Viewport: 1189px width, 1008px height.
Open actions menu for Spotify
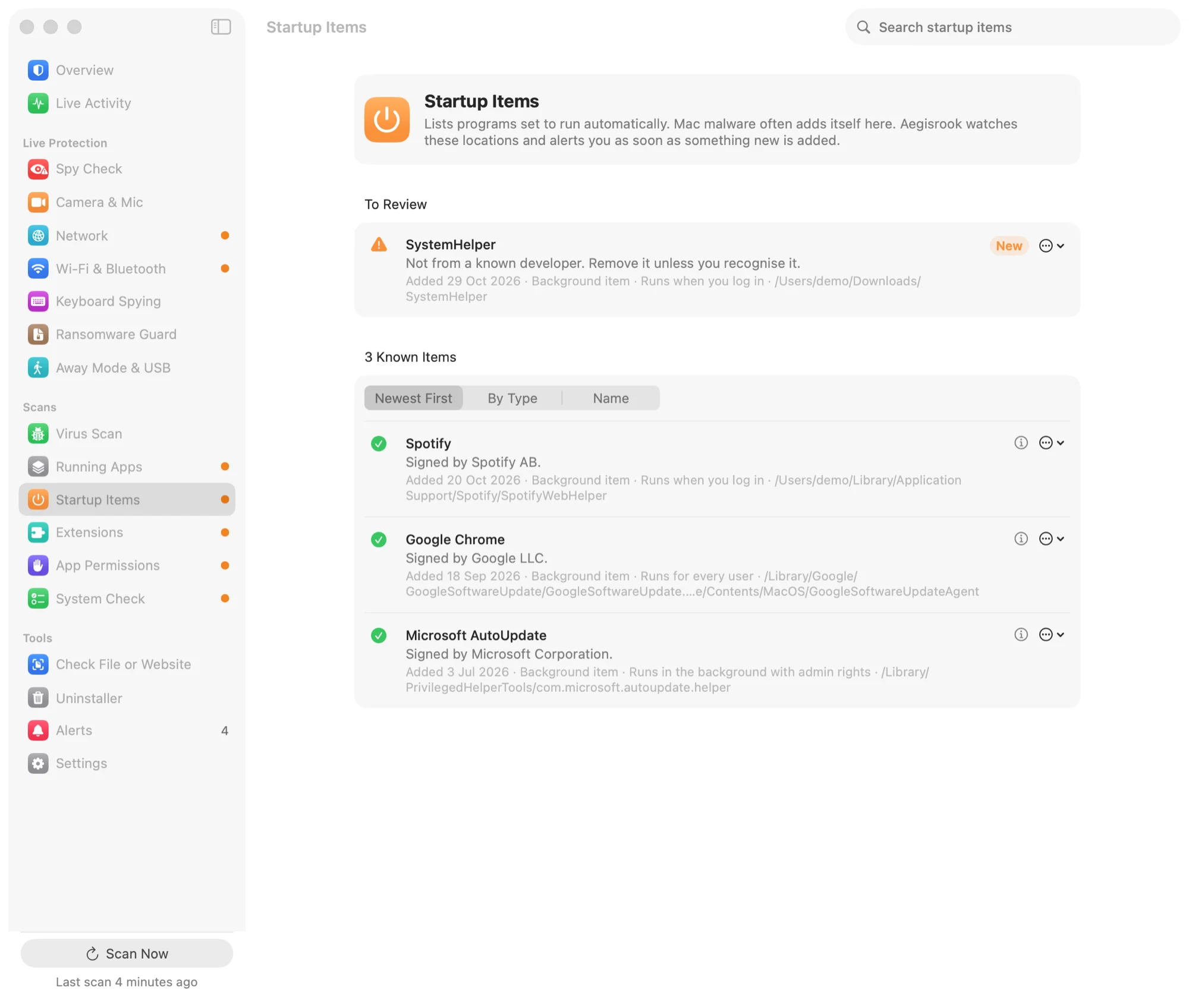pyautogui.click(x=1051, y=443)
